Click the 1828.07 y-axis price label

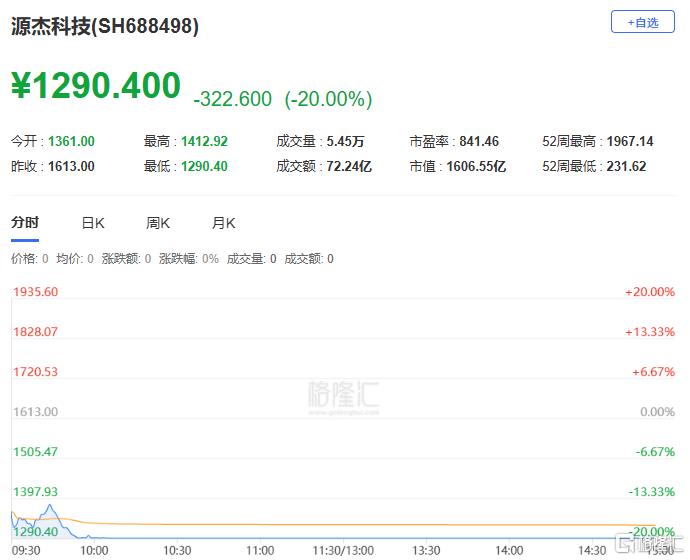[x=35, y=332]
